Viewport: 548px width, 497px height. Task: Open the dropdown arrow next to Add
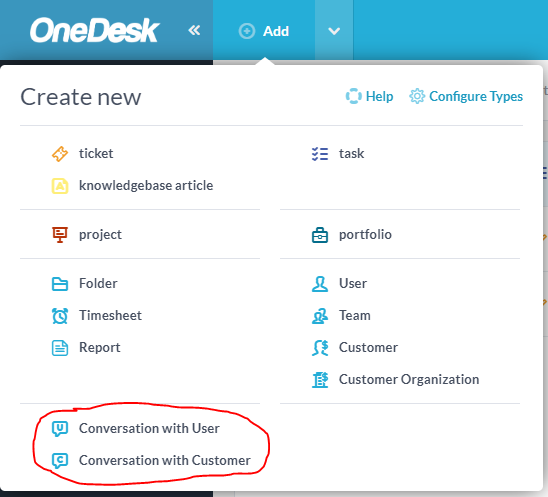[334, 31]
